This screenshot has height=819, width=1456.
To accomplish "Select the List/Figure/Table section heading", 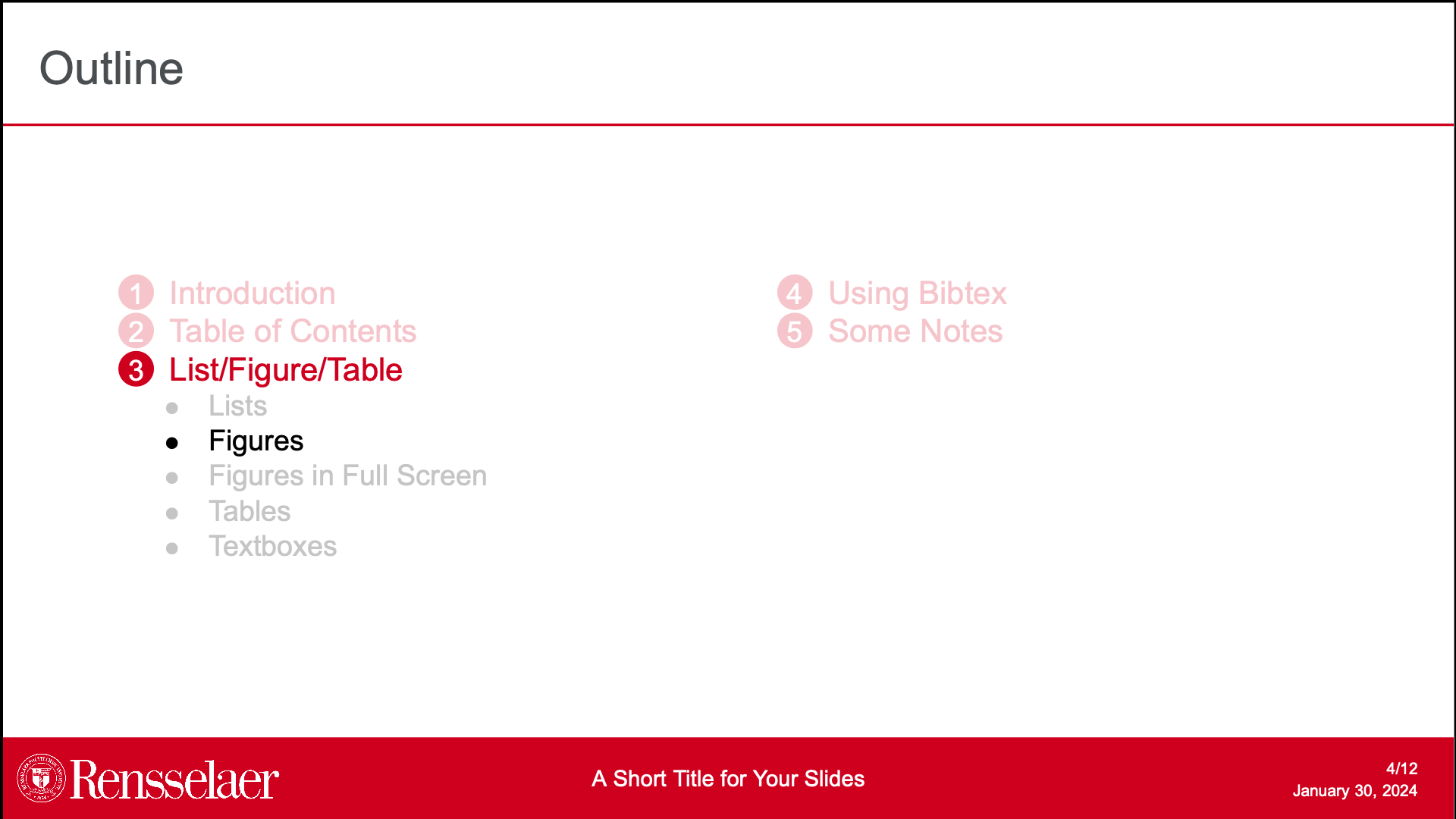I will click(285, 370).
